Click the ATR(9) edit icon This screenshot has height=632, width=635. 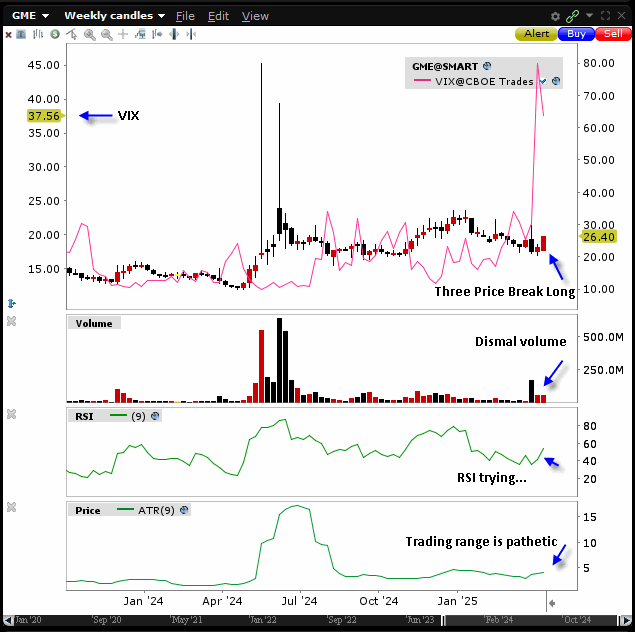pos(184,510)
